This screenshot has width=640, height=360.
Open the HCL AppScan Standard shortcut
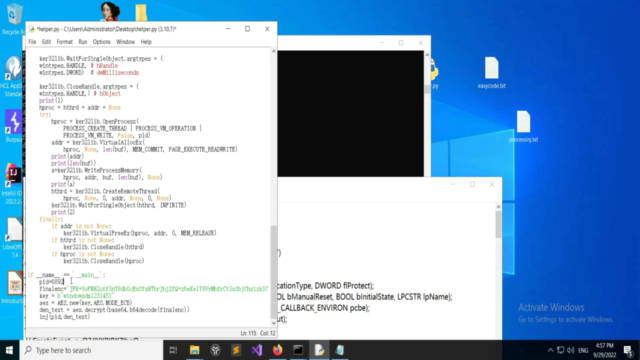coord(12,77)
